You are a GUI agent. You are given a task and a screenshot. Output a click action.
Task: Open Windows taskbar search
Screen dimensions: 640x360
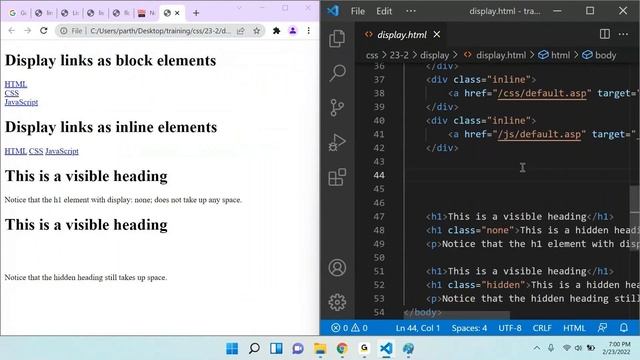click(254, 349)
